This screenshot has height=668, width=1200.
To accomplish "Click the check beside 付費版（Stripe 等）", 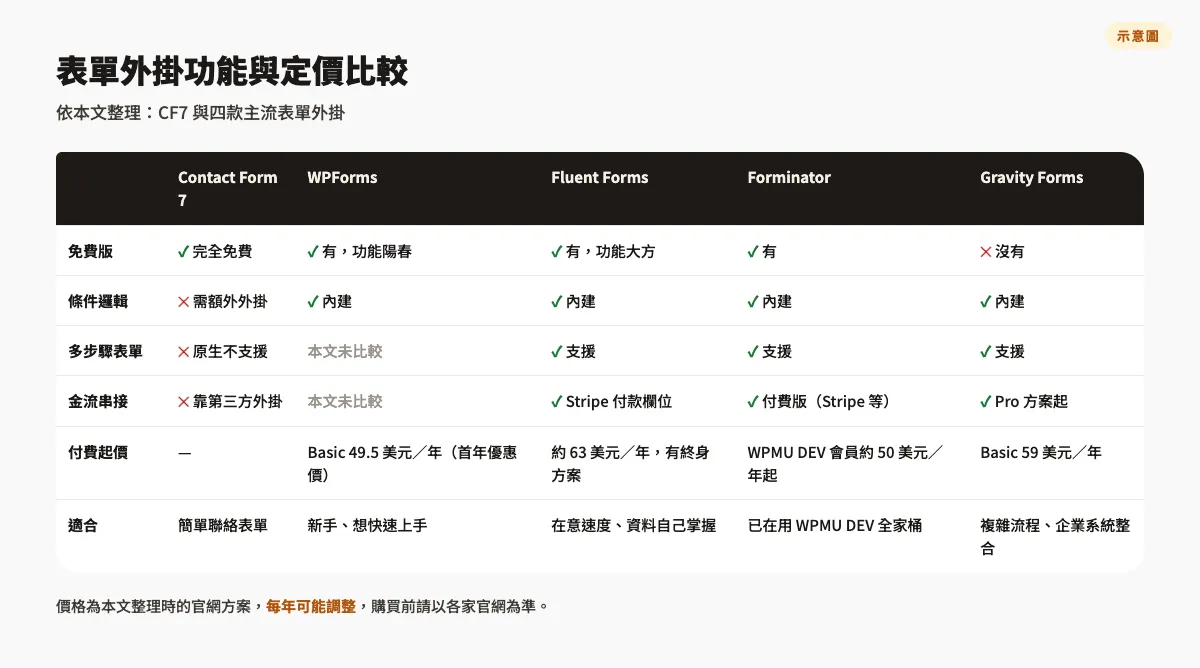I will pos(753,401).
